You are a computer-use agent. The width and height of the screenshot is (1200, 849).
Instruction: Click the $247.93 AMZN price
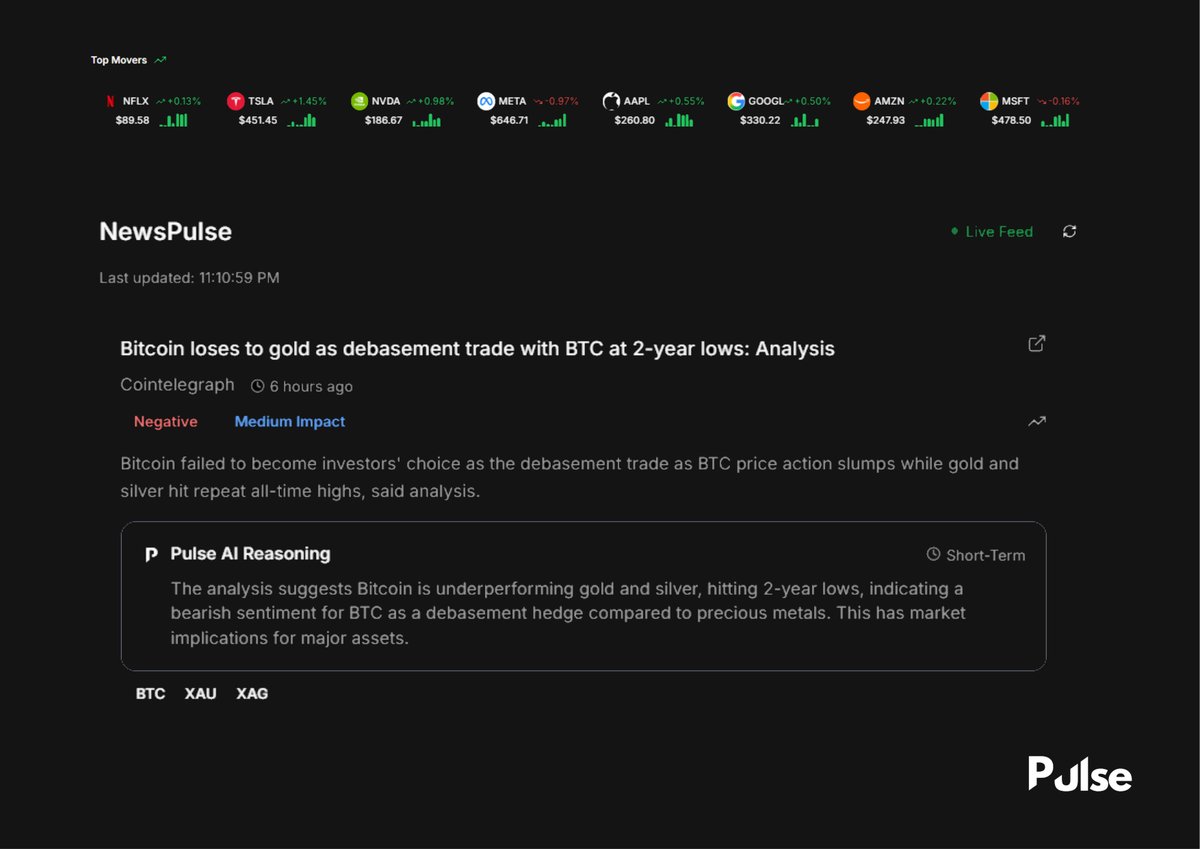point(886,120)
